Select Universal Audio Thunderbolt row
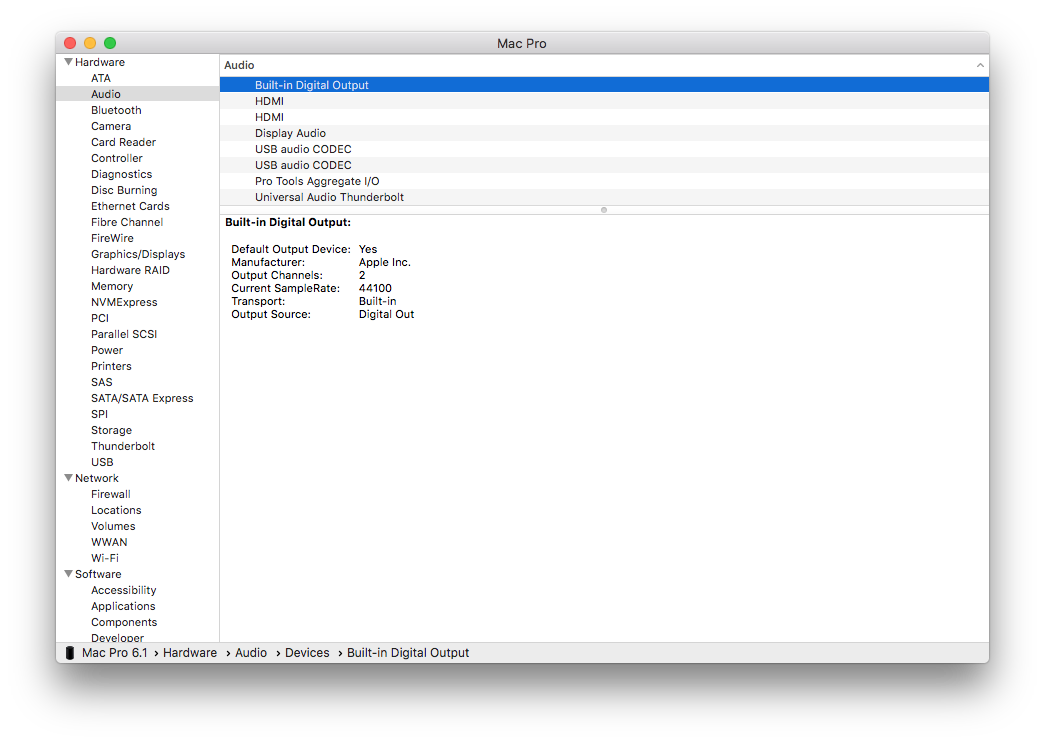Image resolution: width=1045 pixels, height=743 pixels. (604, 197)
